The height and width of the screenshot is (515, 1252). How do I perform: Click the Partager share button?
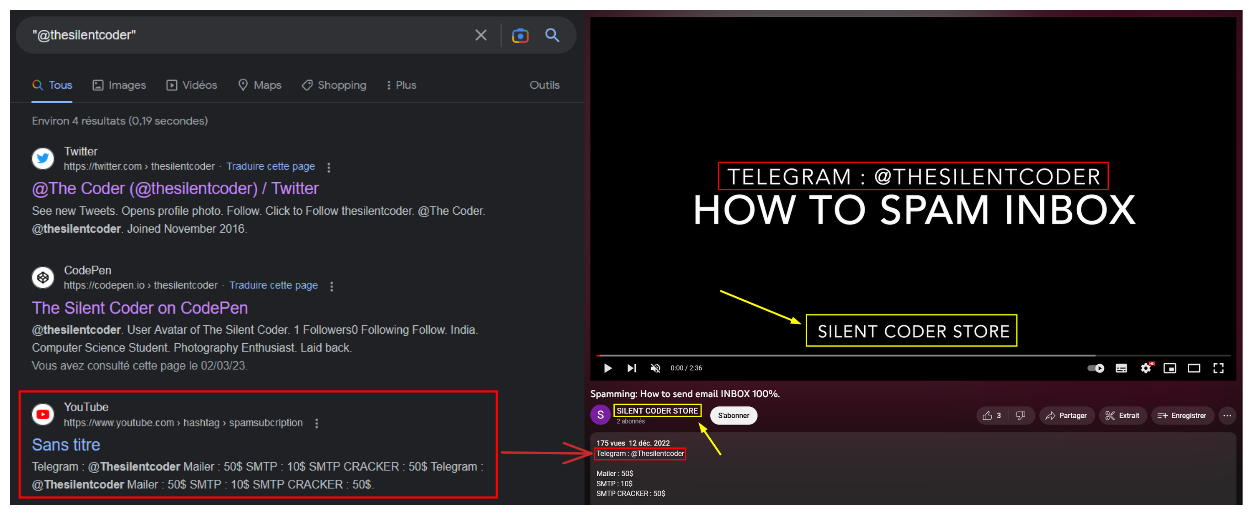coord(1067,415)
